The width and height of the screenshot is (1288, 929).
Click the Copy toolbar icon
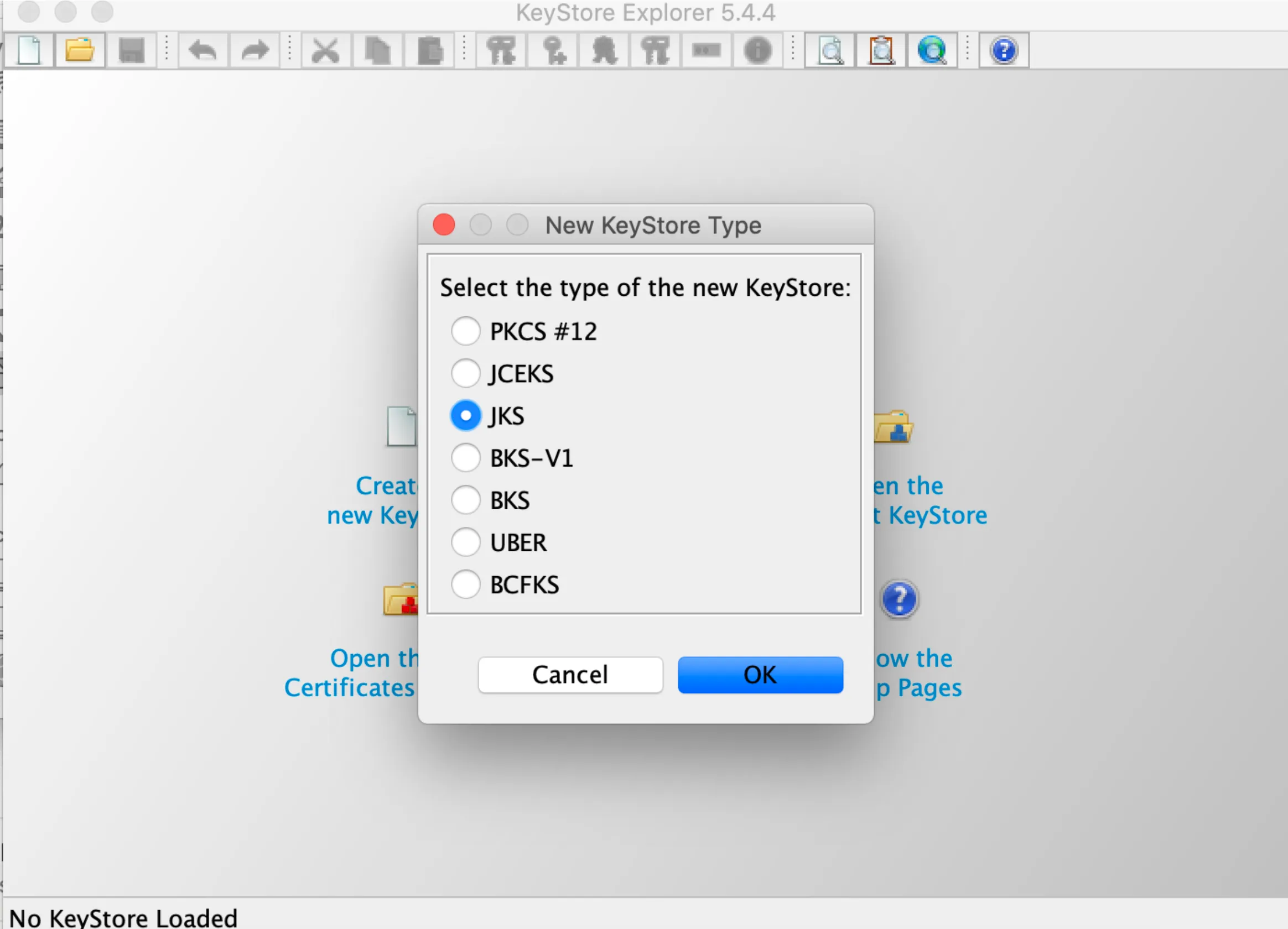[378, 50]
